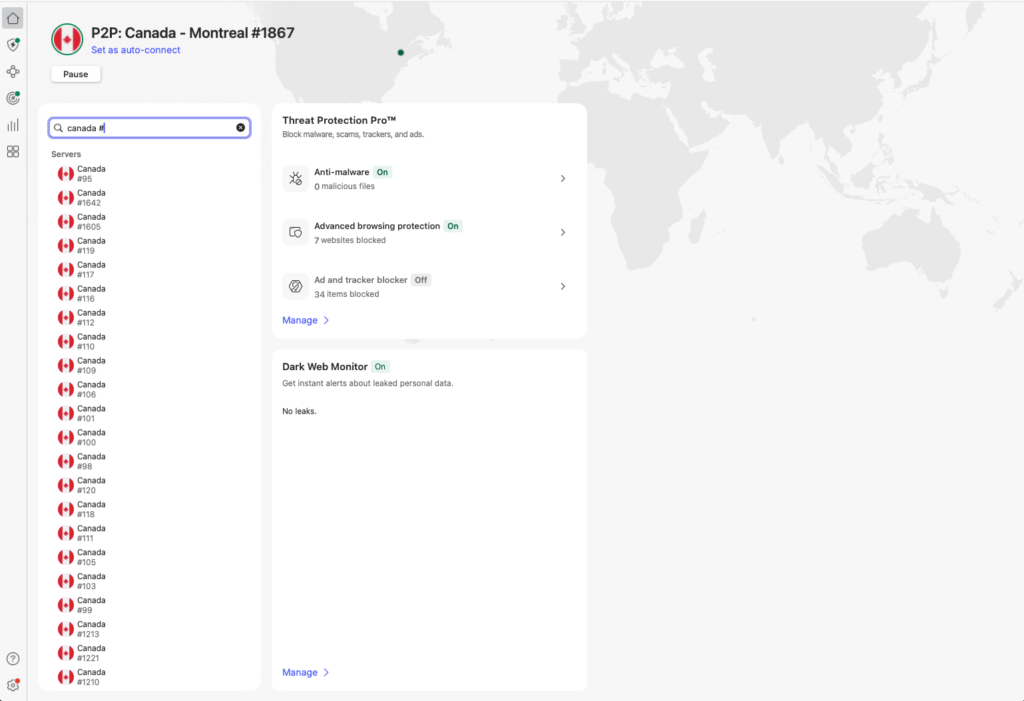This screenshot has width=1024, height=701.
Task: Expand the Anti-malware row chevron
Action: pyautogui.click(x=563, y=178)
